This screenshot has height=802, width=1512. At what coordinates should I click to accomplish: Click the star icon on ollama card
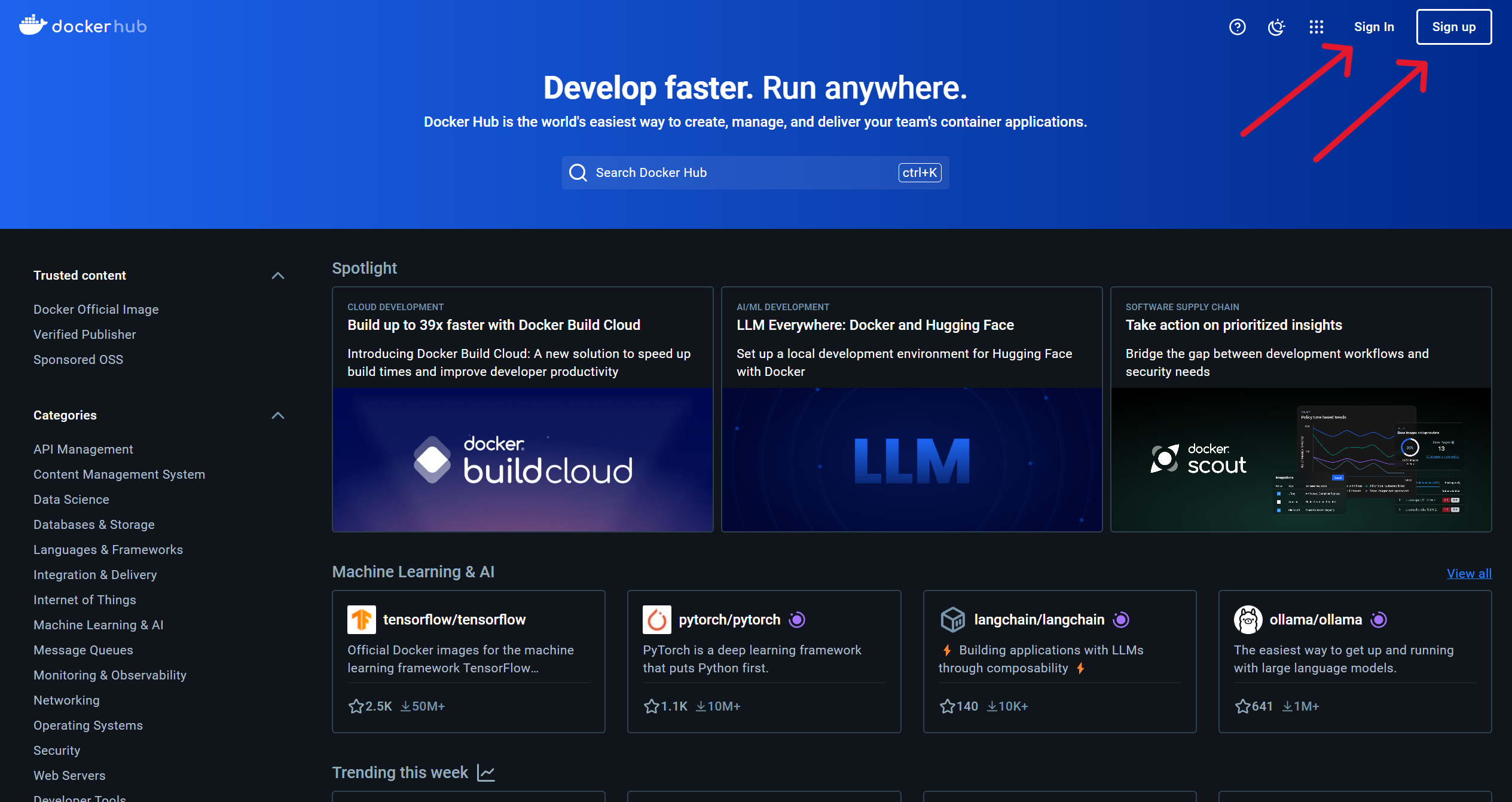pyautogui.click(x=1242, y=706)
